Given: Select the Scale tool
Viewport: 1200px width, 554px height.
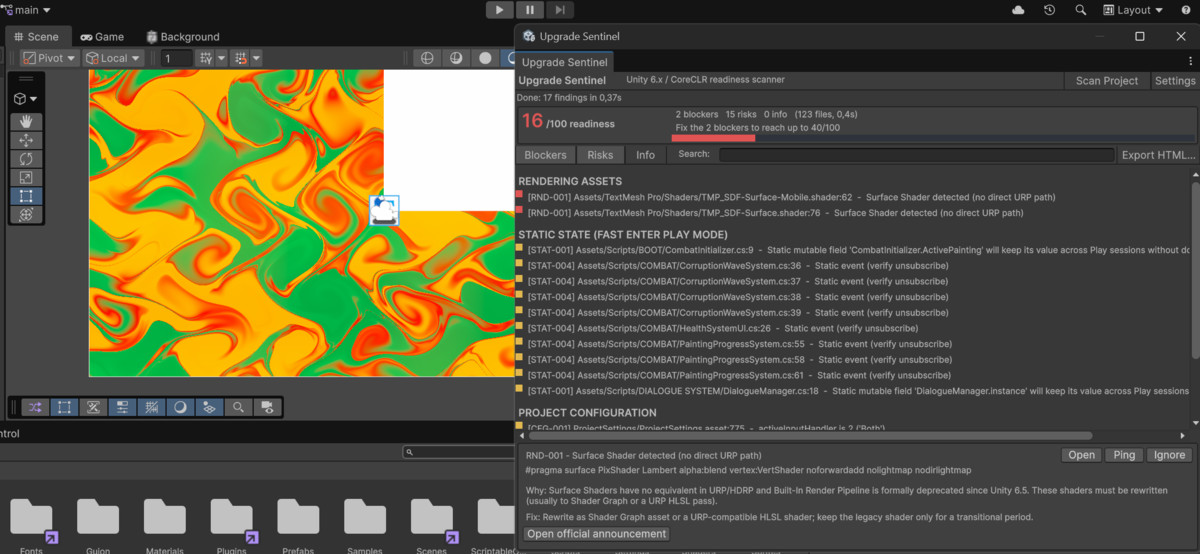Looking at the screenshot, I should [26, 178].
